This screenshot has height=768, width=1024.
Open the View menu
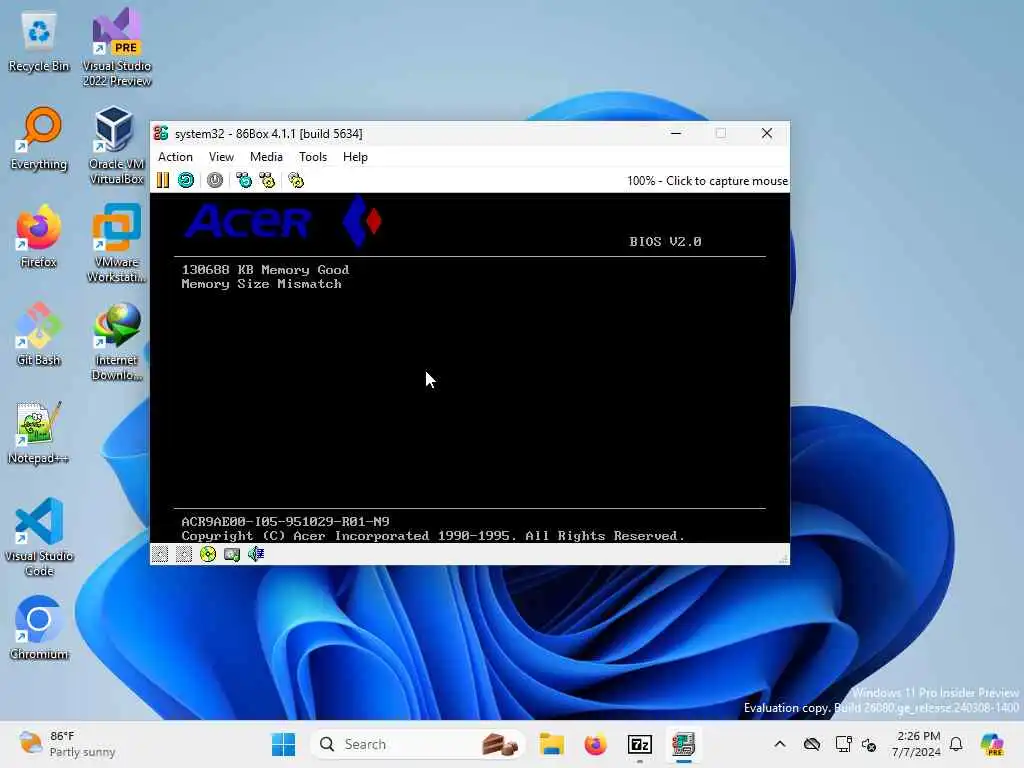(221, 157)
